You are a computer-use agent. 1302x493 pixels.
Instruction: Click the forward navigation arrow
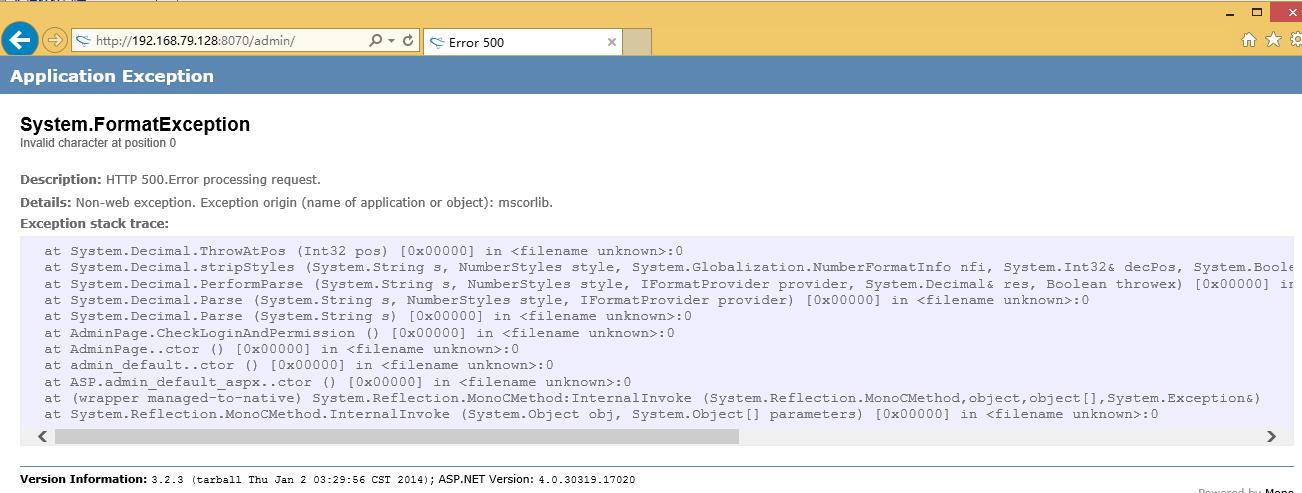(55, 41)
